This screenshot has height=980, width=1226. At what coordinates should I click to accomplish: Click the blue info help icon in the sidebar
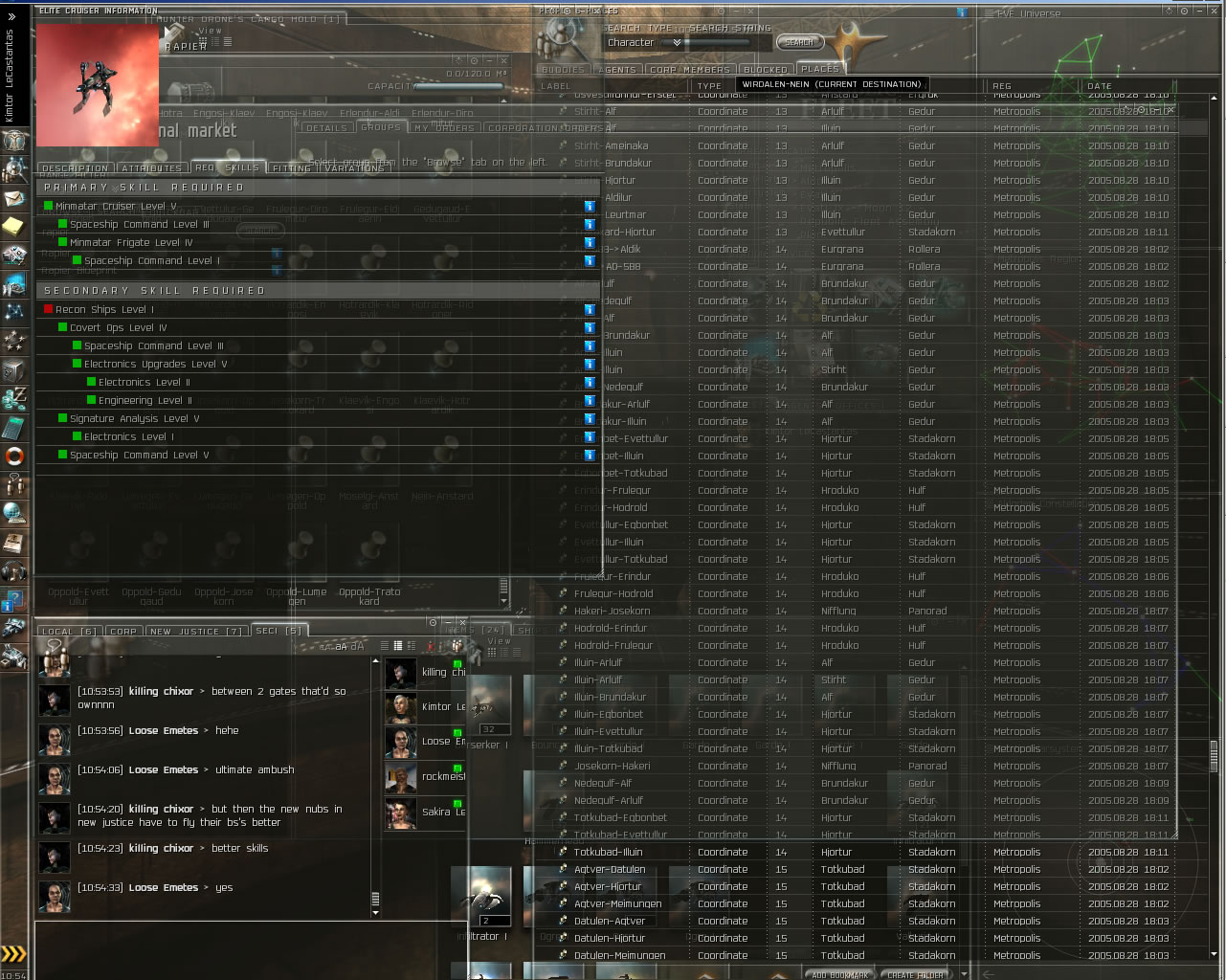coord(14,601)
